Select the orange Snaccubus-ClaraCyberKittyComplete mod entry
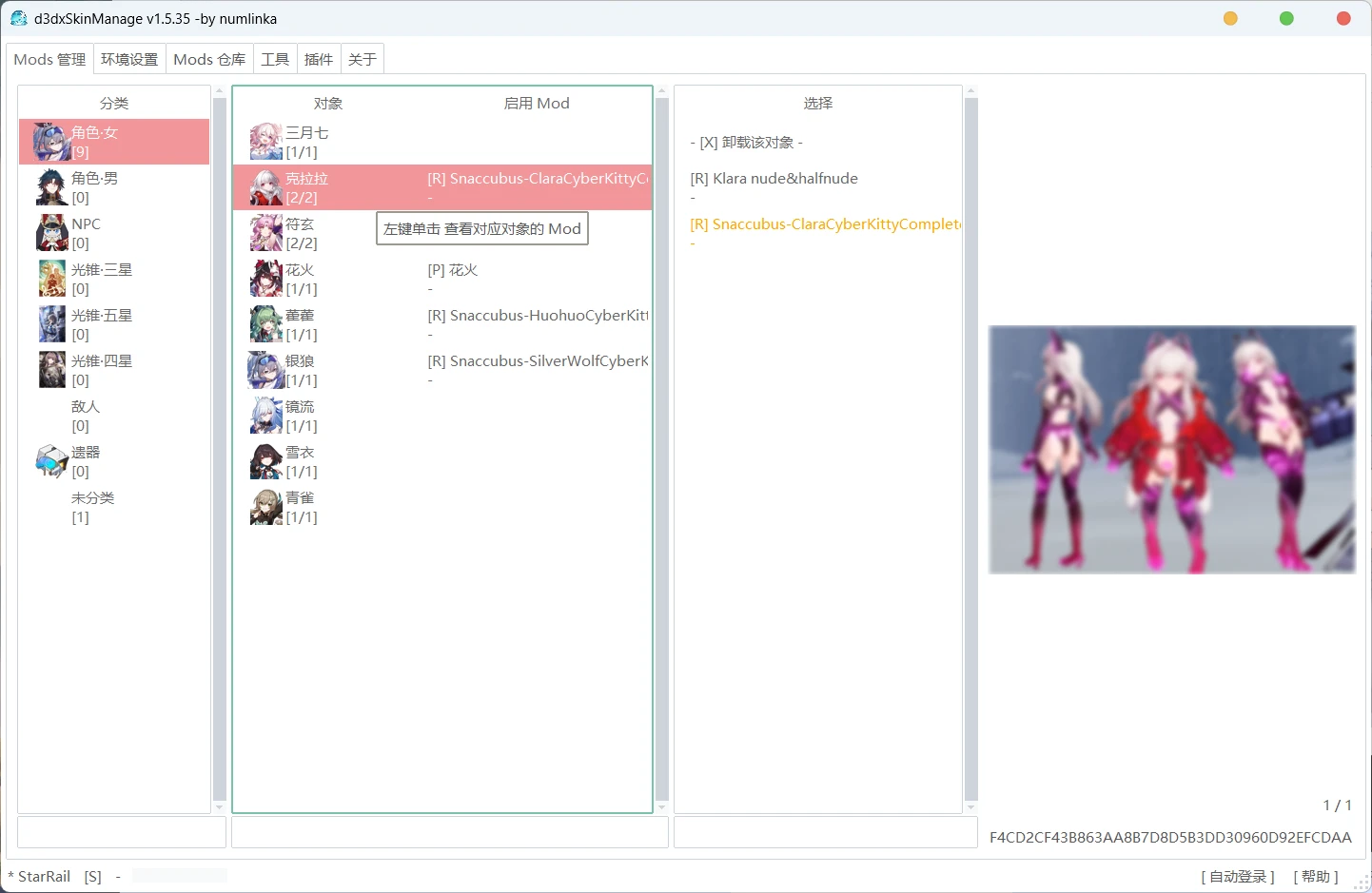The height and width of the screenshot is (893, 1372). coord(825,223)
